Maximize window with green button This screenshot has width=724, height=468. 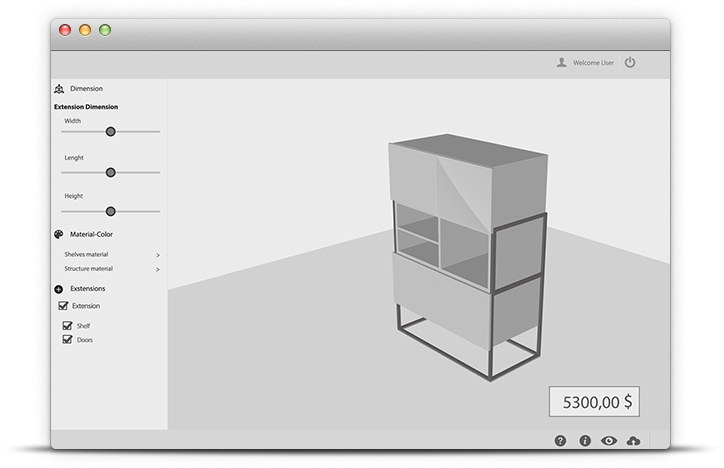(105, 30)
